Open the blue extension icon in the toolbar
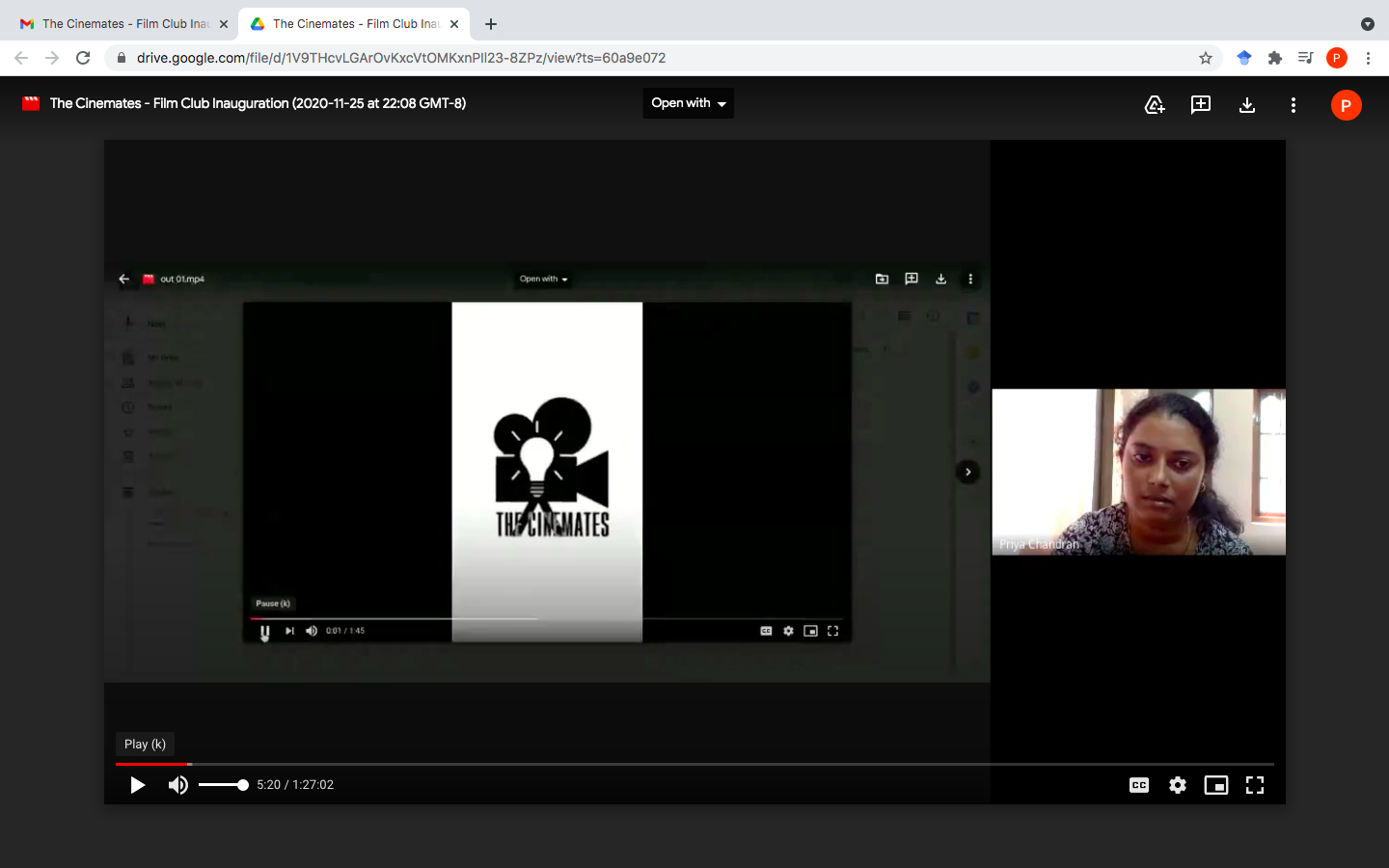Viewport: 1389px width, 868px height. [x=1244, y=58]
